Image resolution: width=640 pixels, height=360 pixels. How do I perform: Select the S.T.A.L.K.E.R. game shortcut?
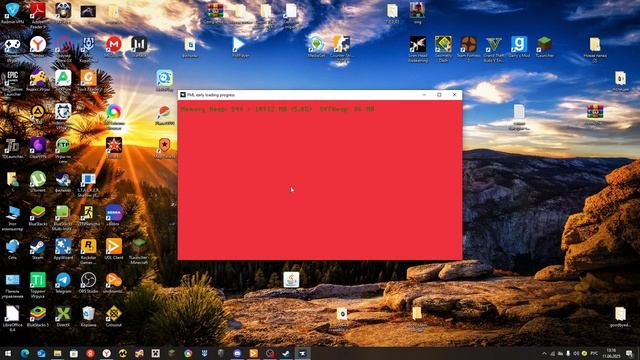tap(88, 184)
